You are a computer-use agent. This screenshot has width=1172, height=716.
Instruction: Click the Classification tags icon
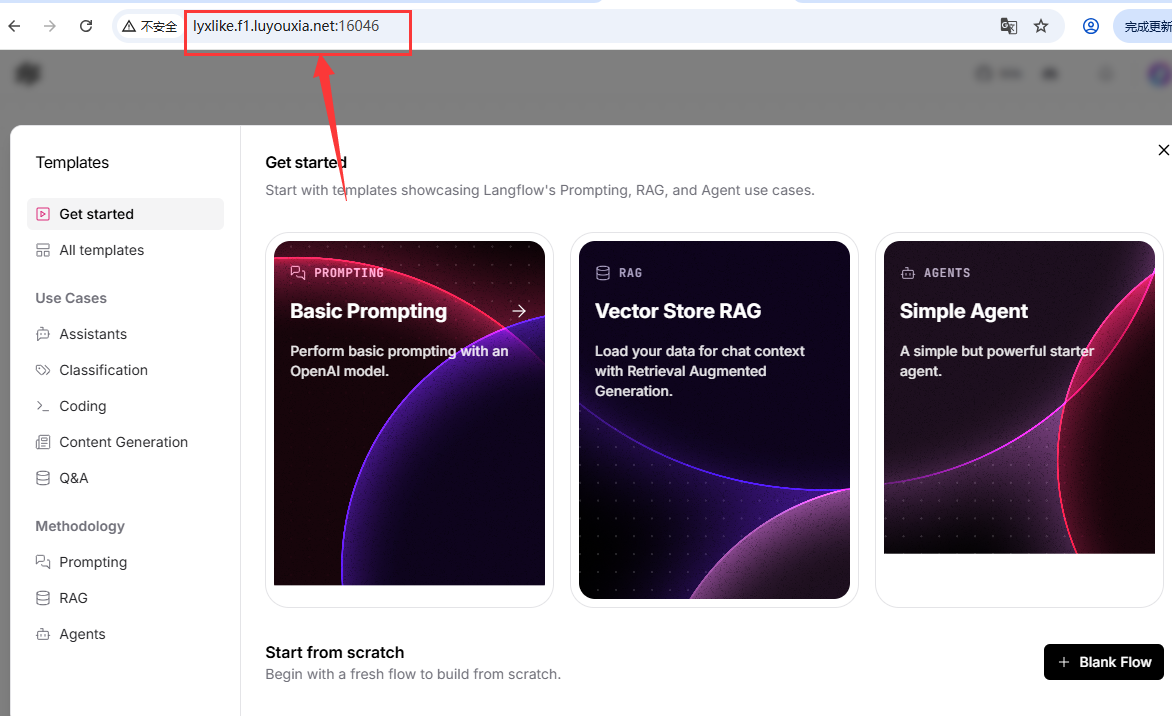[43, 370]
